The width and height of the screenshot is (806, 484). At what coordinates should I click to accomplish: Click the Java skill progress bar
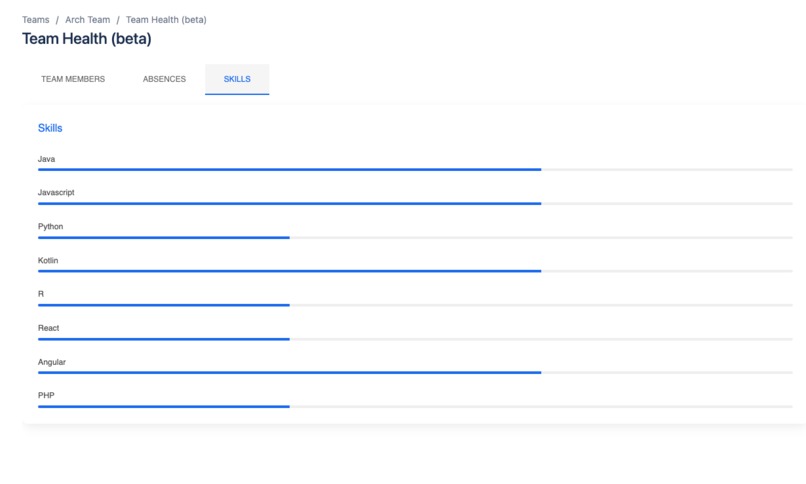coord(415,170)
